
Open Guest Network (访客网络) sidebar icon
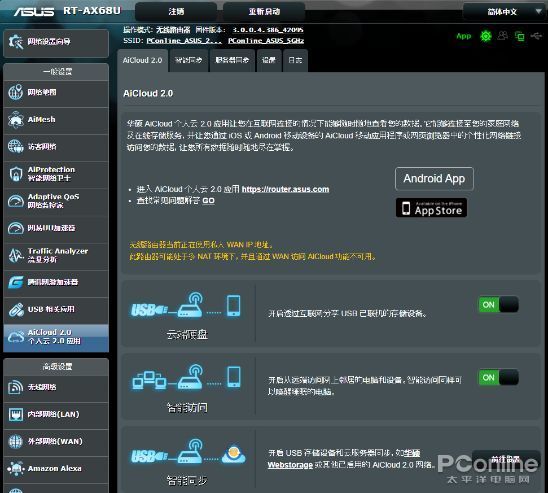tap(15, 146)
